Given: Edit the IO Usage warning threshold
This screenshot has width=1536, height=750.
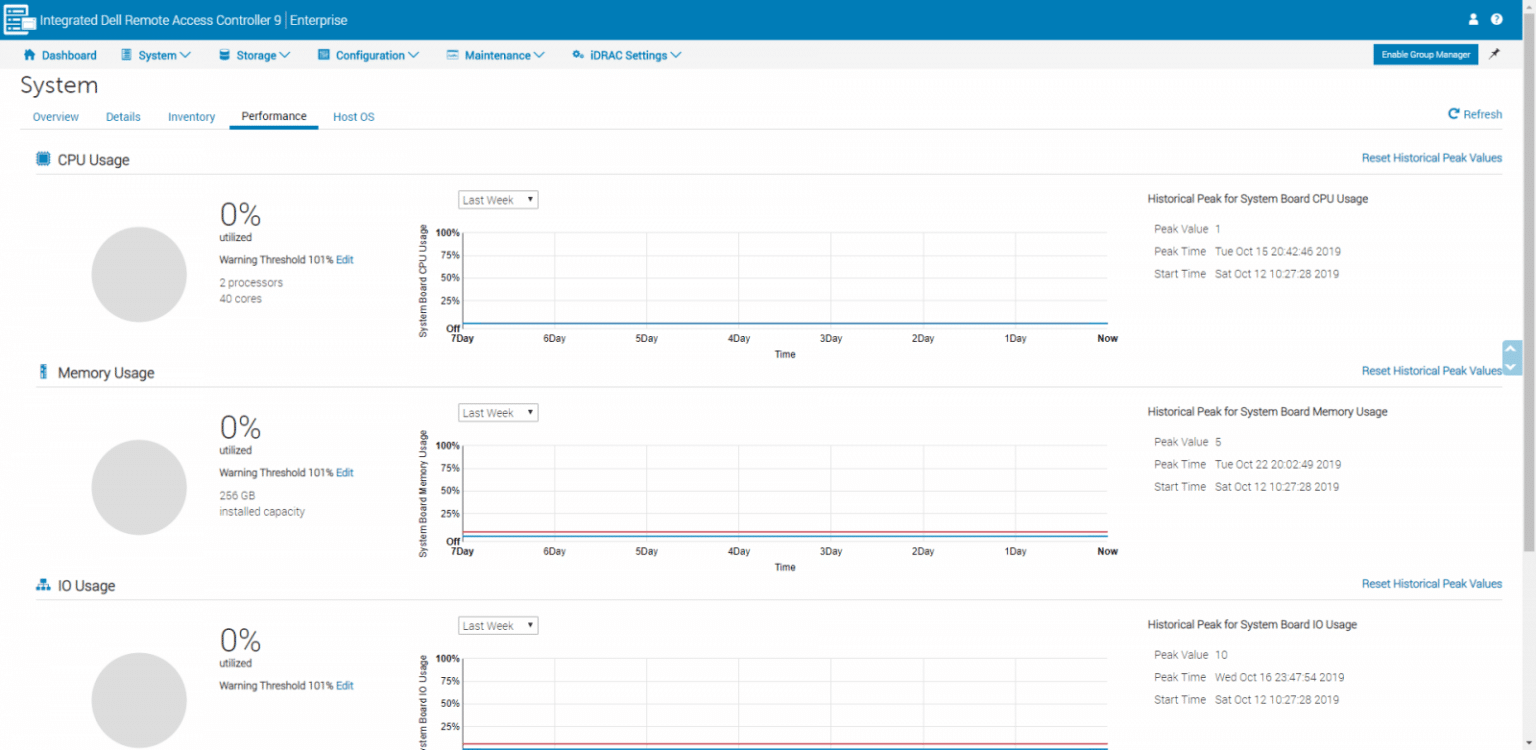Looking at the screenshot, I should pyautogui.click(x=345, y=686).
